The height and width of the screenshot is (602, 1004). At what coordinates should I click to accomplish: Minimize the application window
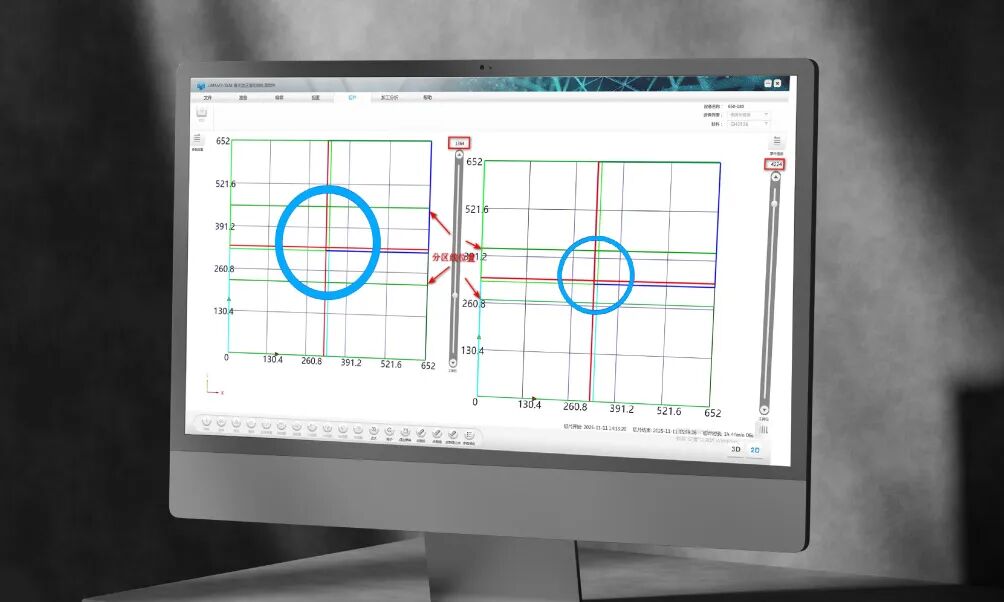768,83
